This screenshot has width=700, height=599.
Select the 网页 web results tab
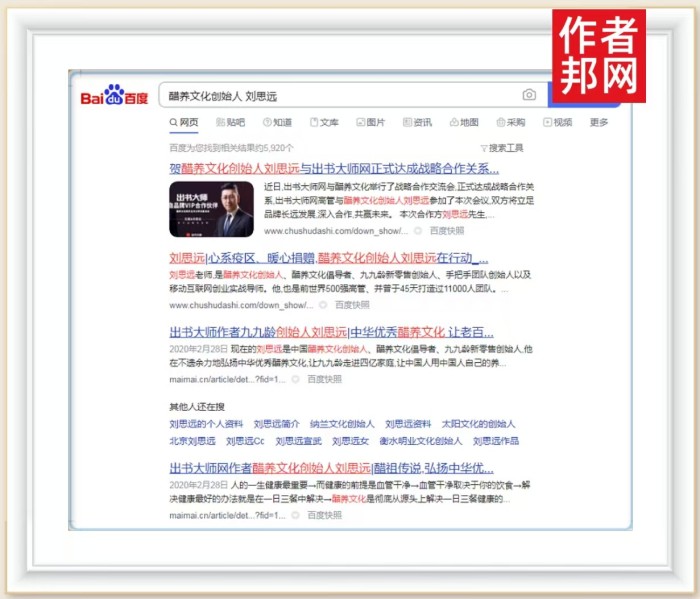pos(183,123)
